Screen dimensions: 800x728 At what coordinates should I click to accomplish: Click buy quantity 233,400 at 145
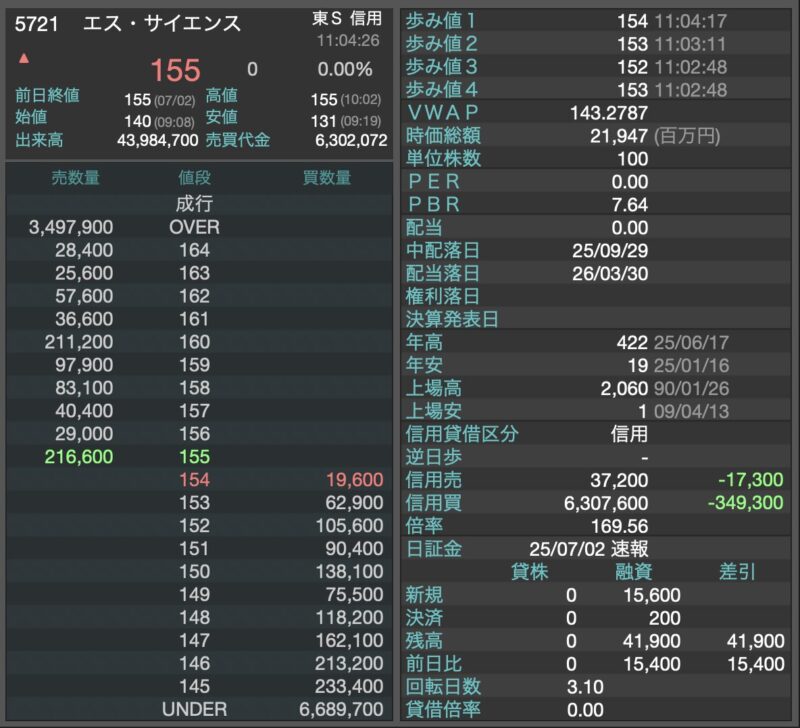(349, 687)
